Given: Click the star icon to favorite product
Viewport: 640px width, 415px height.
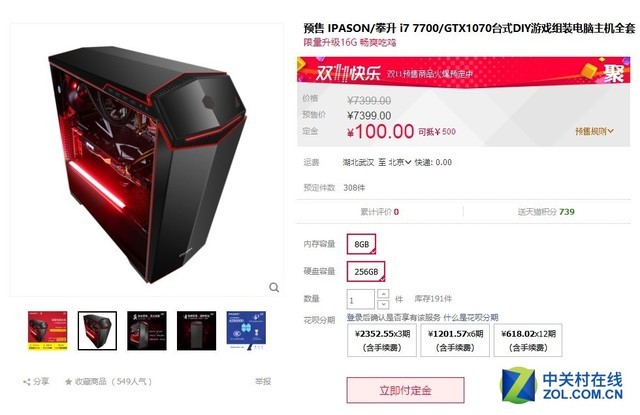Looking at the screenshot, I should click(x=68, y=382).
